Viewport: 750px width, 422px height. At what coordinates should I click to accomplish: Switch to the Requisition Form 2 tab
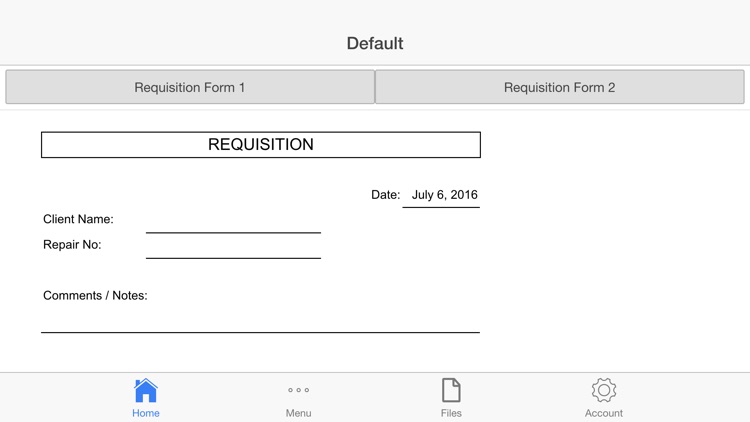point(560,87)
